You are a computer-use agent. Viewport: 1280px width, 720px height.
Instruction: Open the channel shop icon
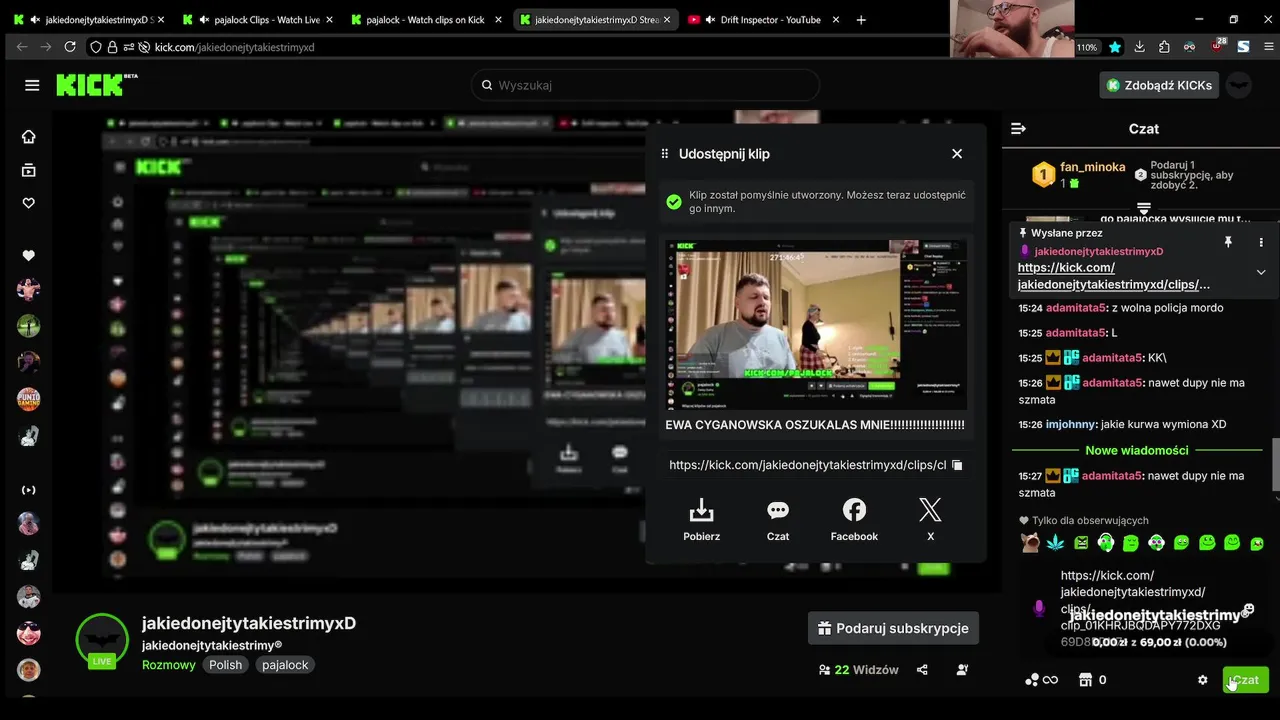point(1085,680)
